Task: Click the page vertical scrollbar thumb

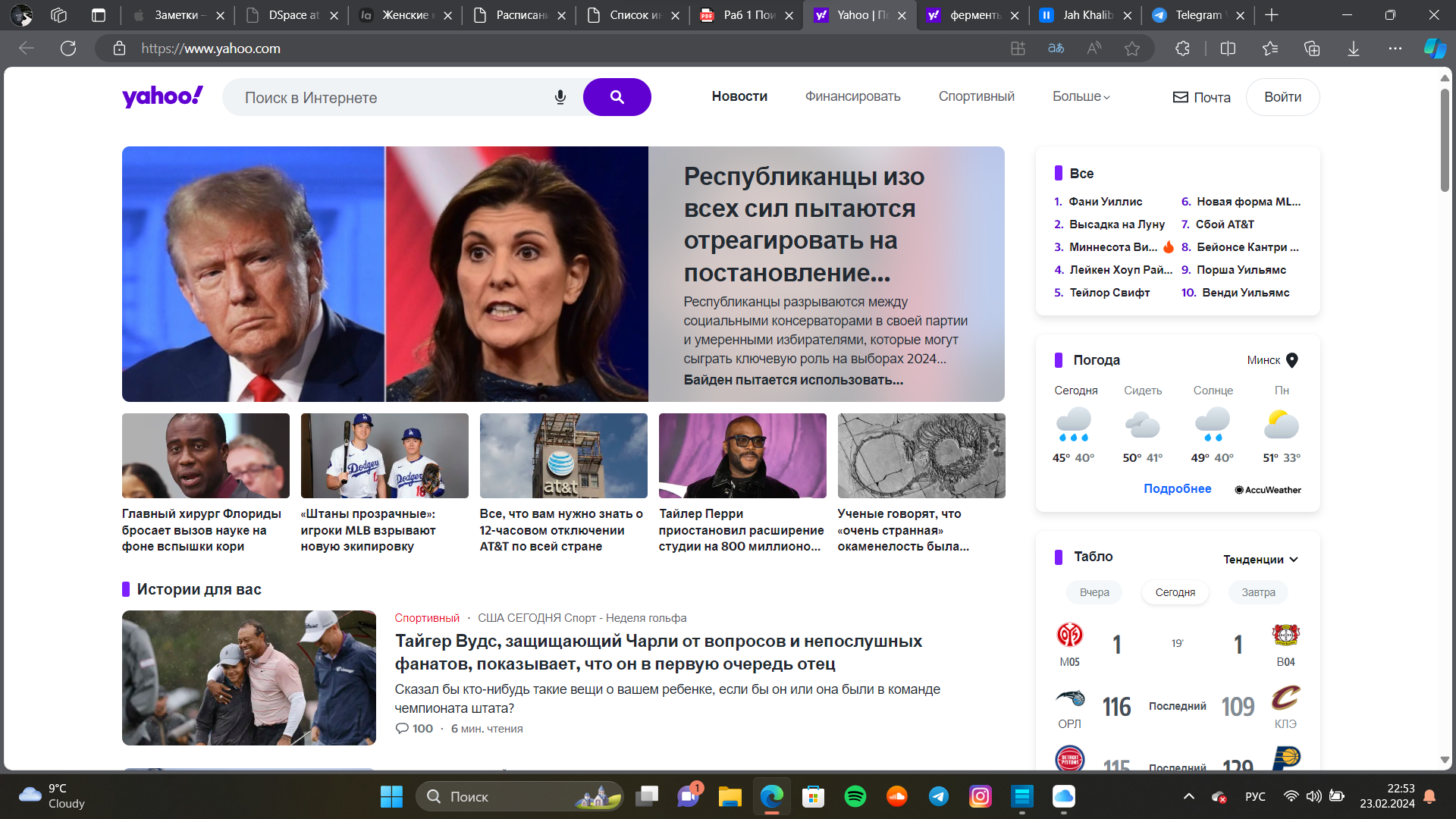Action: [1445, 140]
